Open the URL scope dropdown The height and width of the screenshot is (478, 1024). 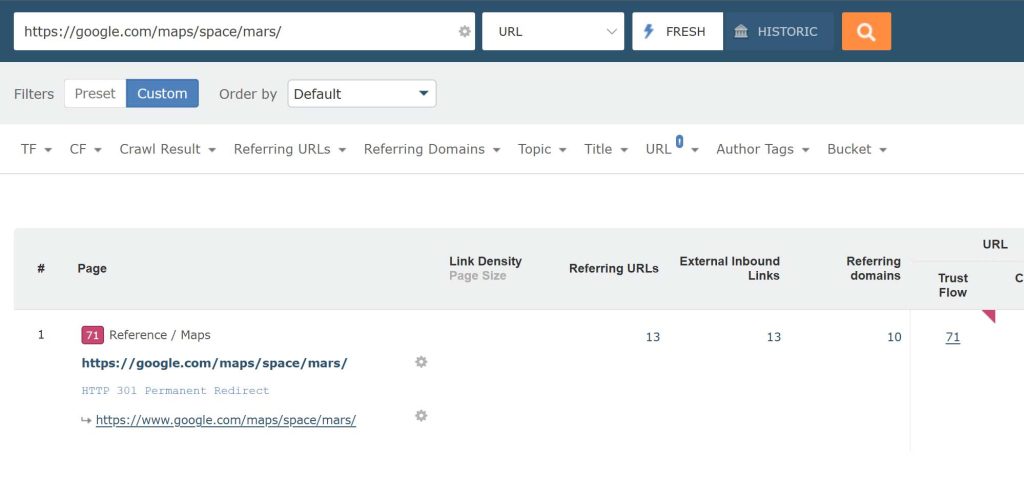[553, 31]
